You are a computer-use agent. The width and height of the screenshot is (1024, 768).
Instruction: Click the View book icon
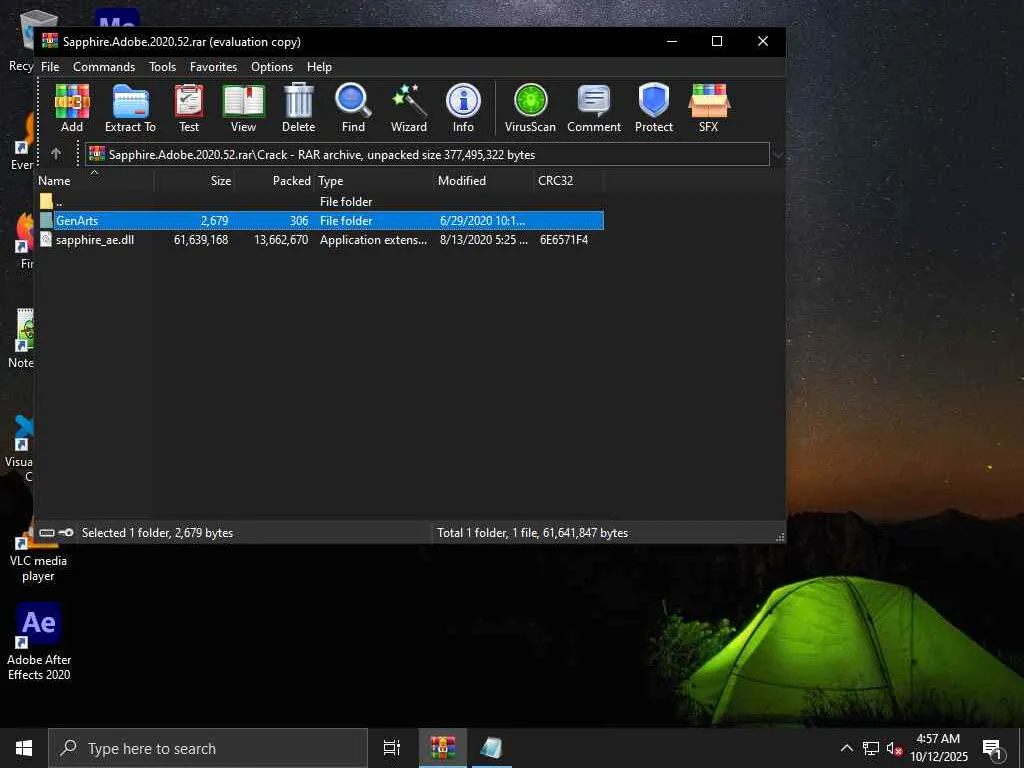click(244, 108)
